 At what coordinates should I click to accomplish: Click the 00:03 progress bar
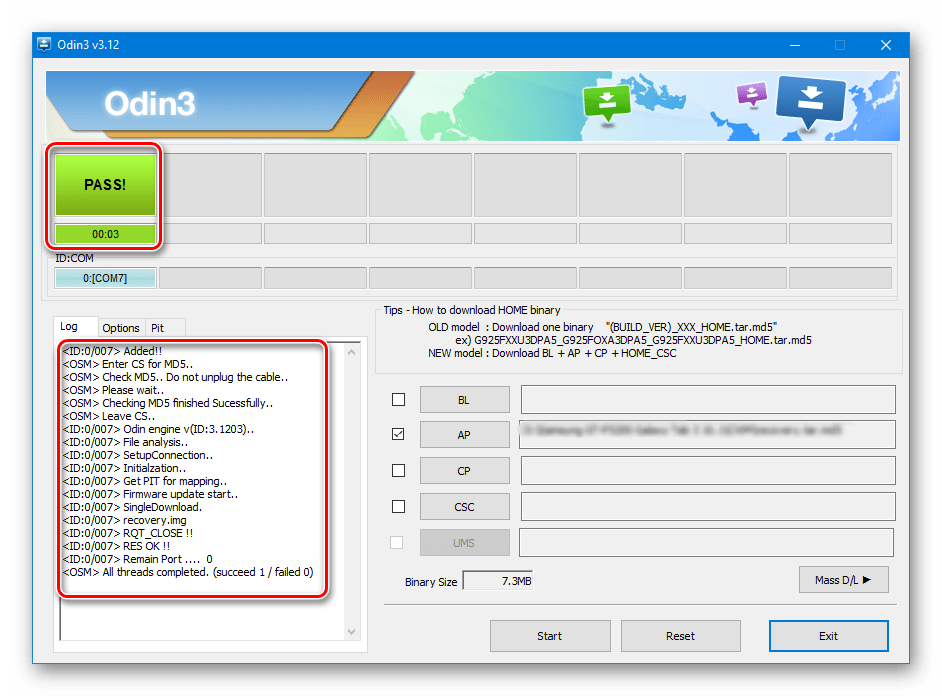coord(105,234)
